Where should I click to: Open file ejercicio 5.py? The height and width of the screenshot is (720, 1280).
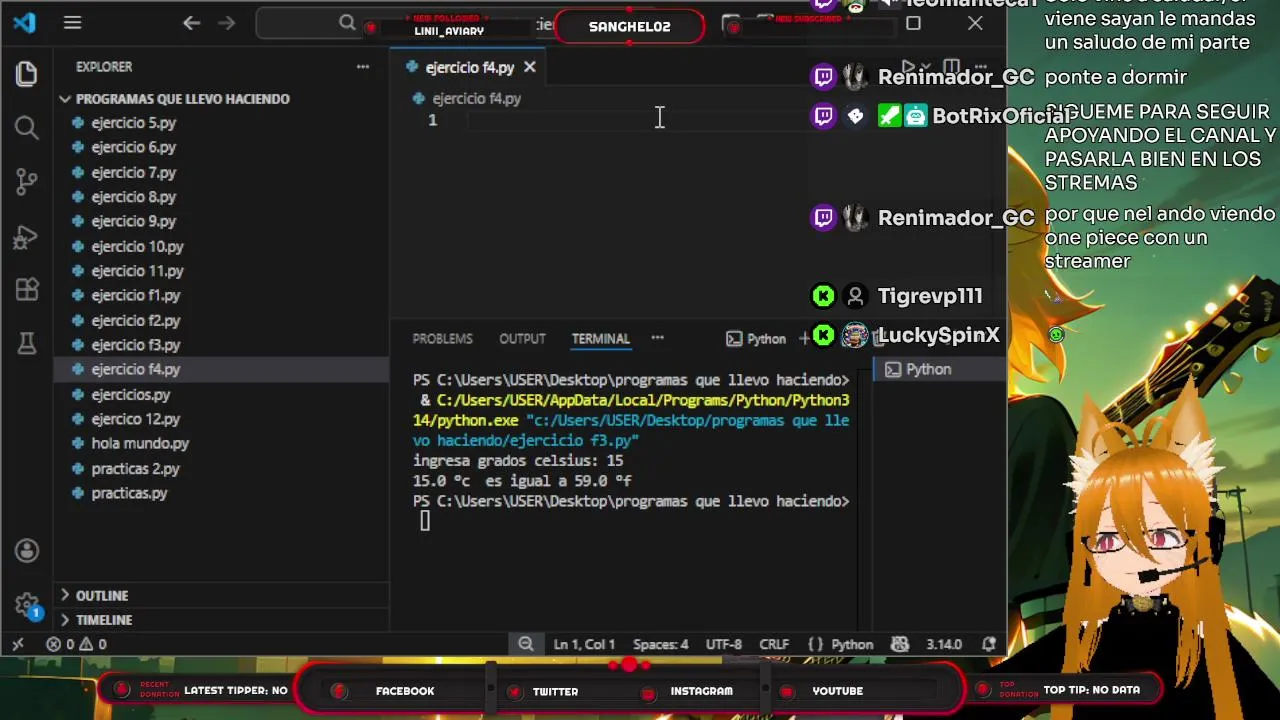click(x=133, y=122)
